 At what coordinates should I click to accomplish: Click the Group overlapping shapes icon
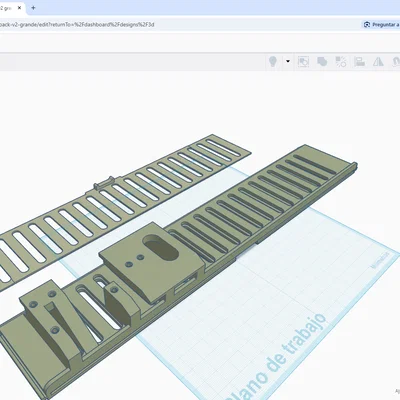click(x=322, y=62)
